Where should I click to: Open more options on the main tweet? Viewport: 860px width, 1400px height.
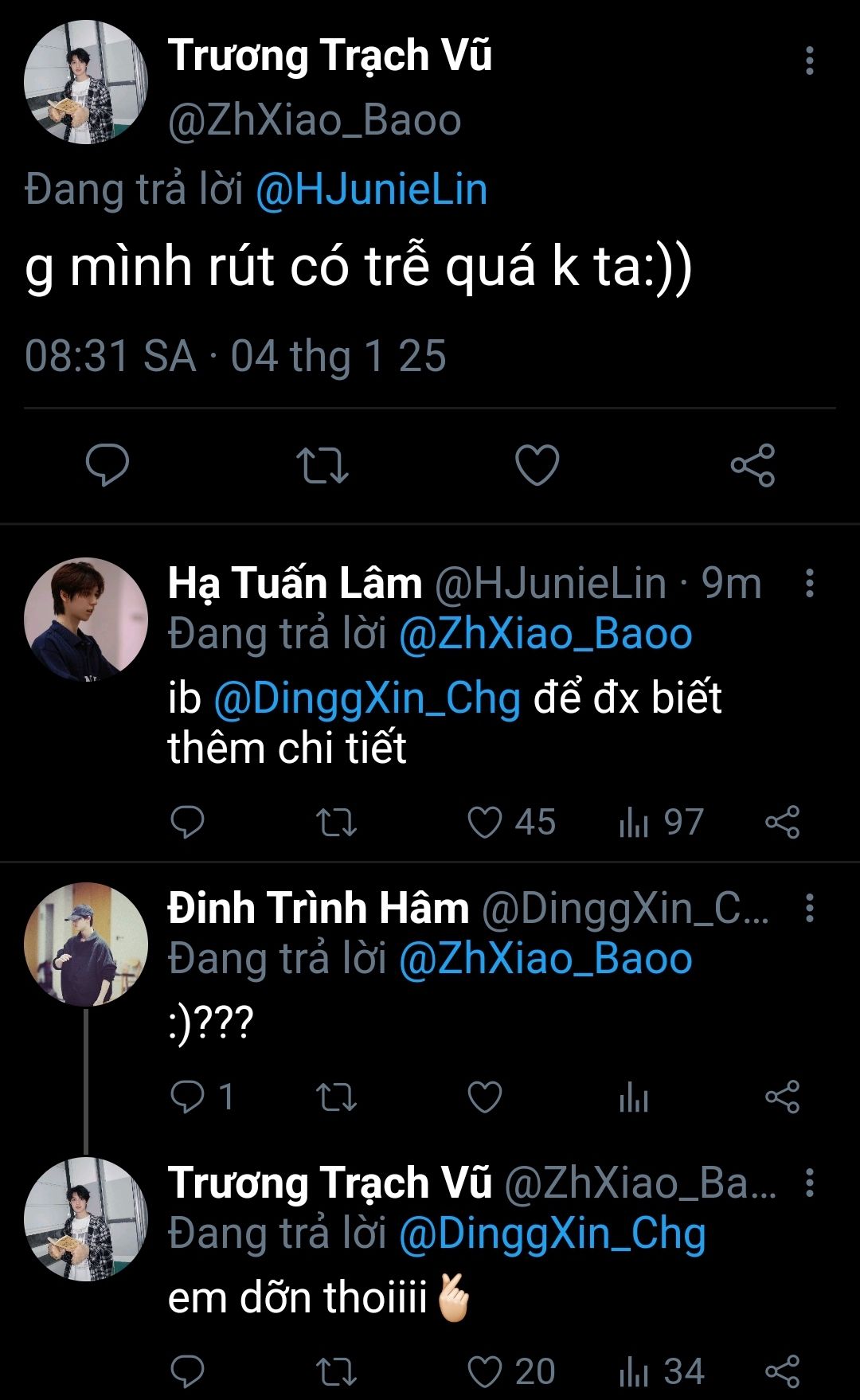tap(809, 61)
